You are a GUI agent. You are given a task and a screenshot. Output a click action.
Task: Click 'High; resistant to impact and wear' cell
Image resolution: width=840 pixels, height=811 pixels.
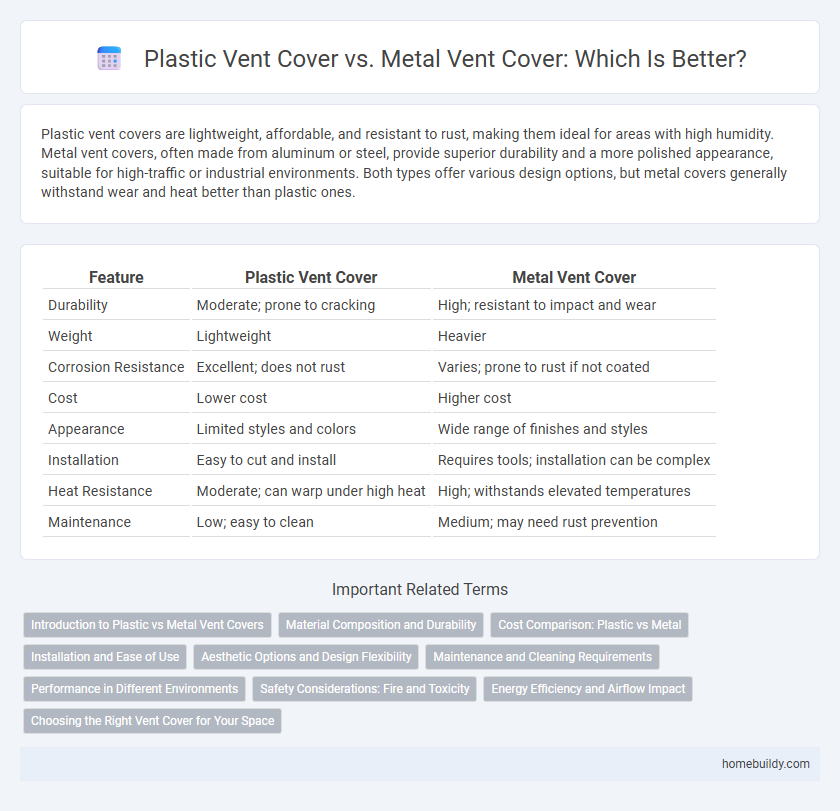coord(547,305)
